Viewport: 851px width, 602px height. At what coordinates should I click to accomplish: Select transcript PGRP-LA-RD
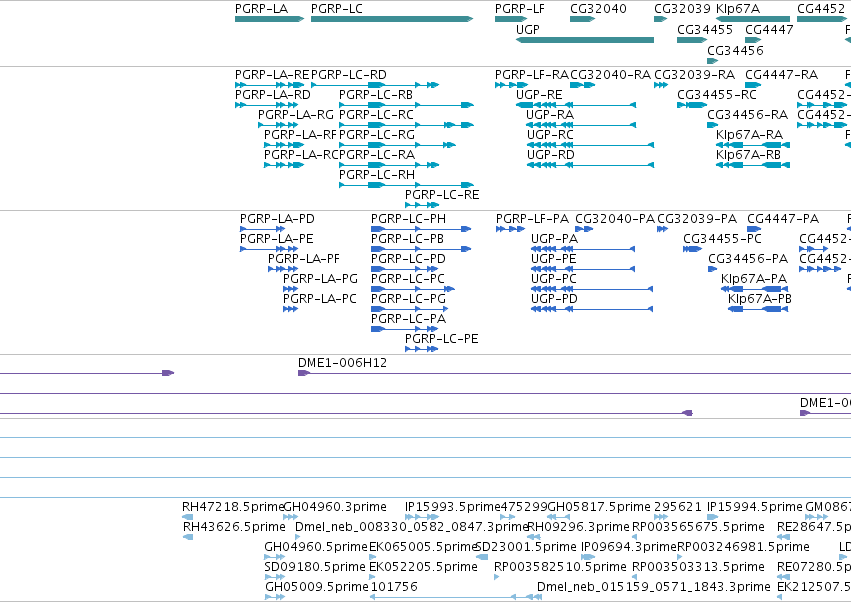tap(266, 105)
